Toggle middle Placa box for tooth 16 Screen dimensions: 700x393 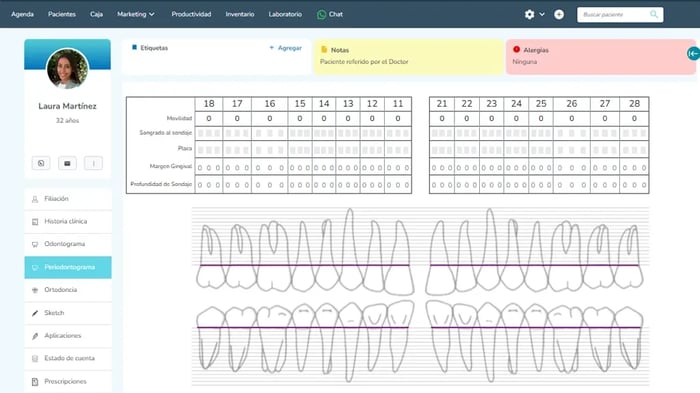270,150
